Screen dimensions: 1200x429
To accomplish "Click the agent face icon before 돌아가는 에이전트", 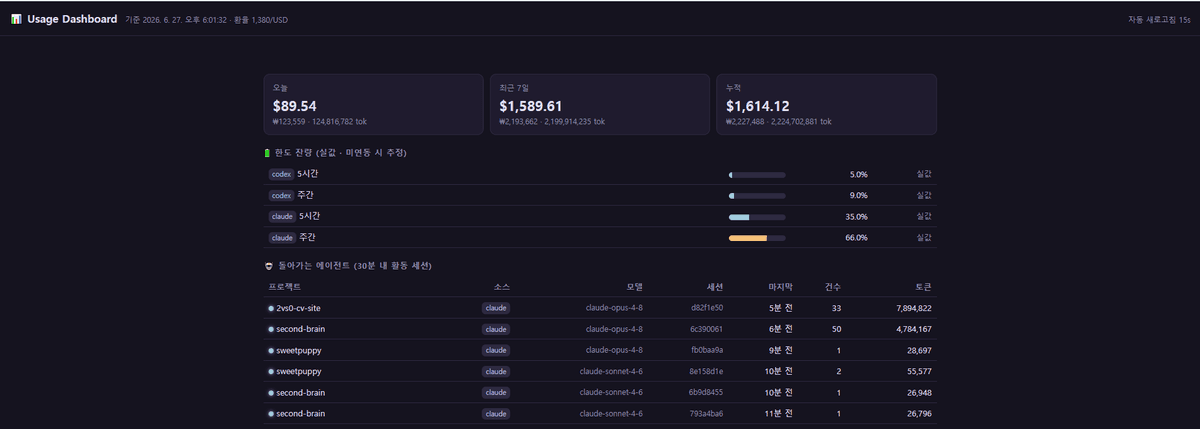I will pyautogui.click(x=269, y=266).
